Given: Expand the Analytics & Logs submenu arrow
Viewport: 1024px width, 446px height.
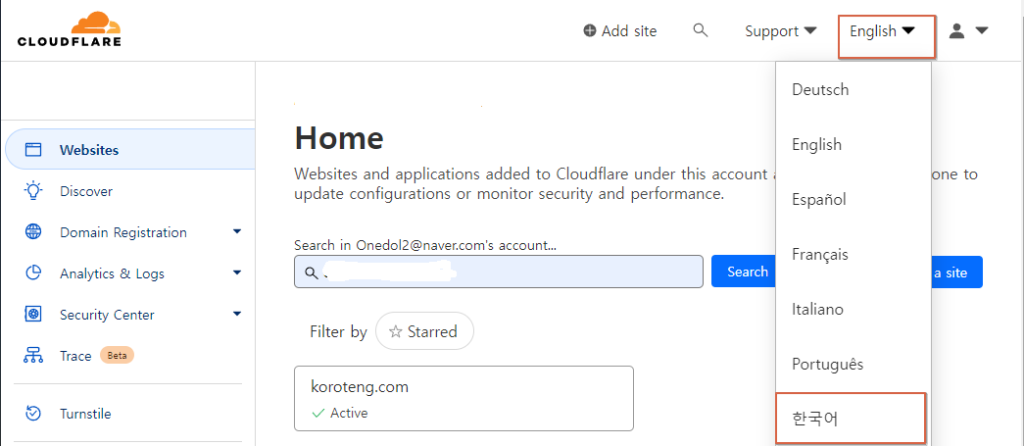Looking at the screenshot, I should pos(237,273).
